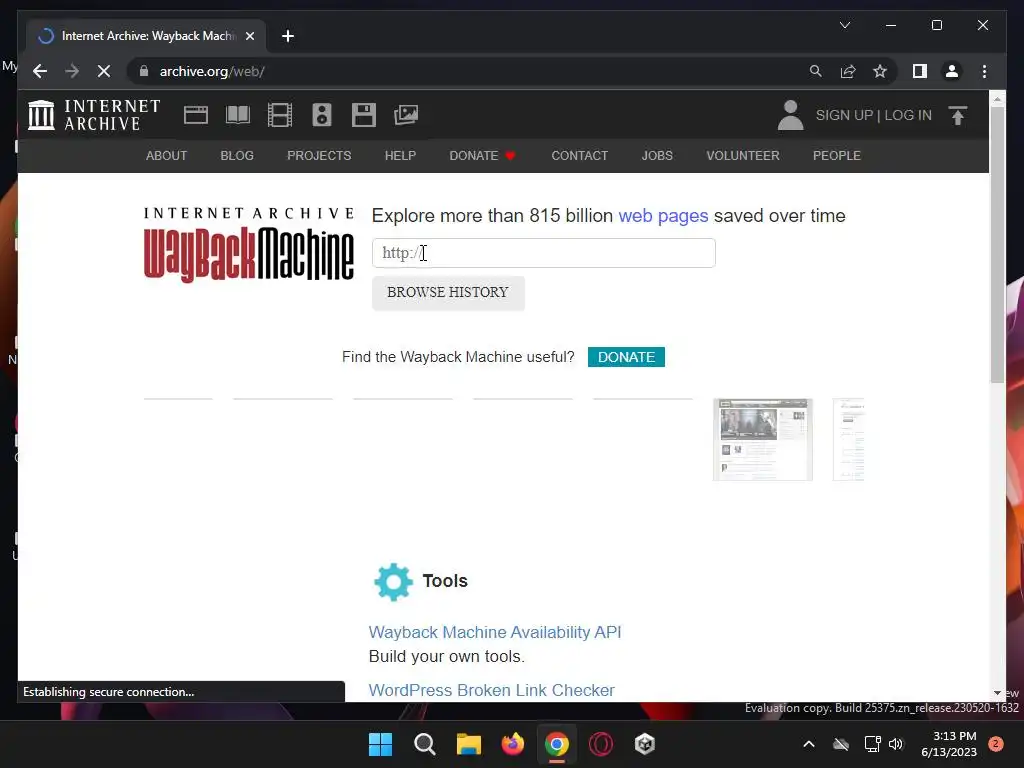
Task: Open the HELP menu item
Action: [400, 155]
